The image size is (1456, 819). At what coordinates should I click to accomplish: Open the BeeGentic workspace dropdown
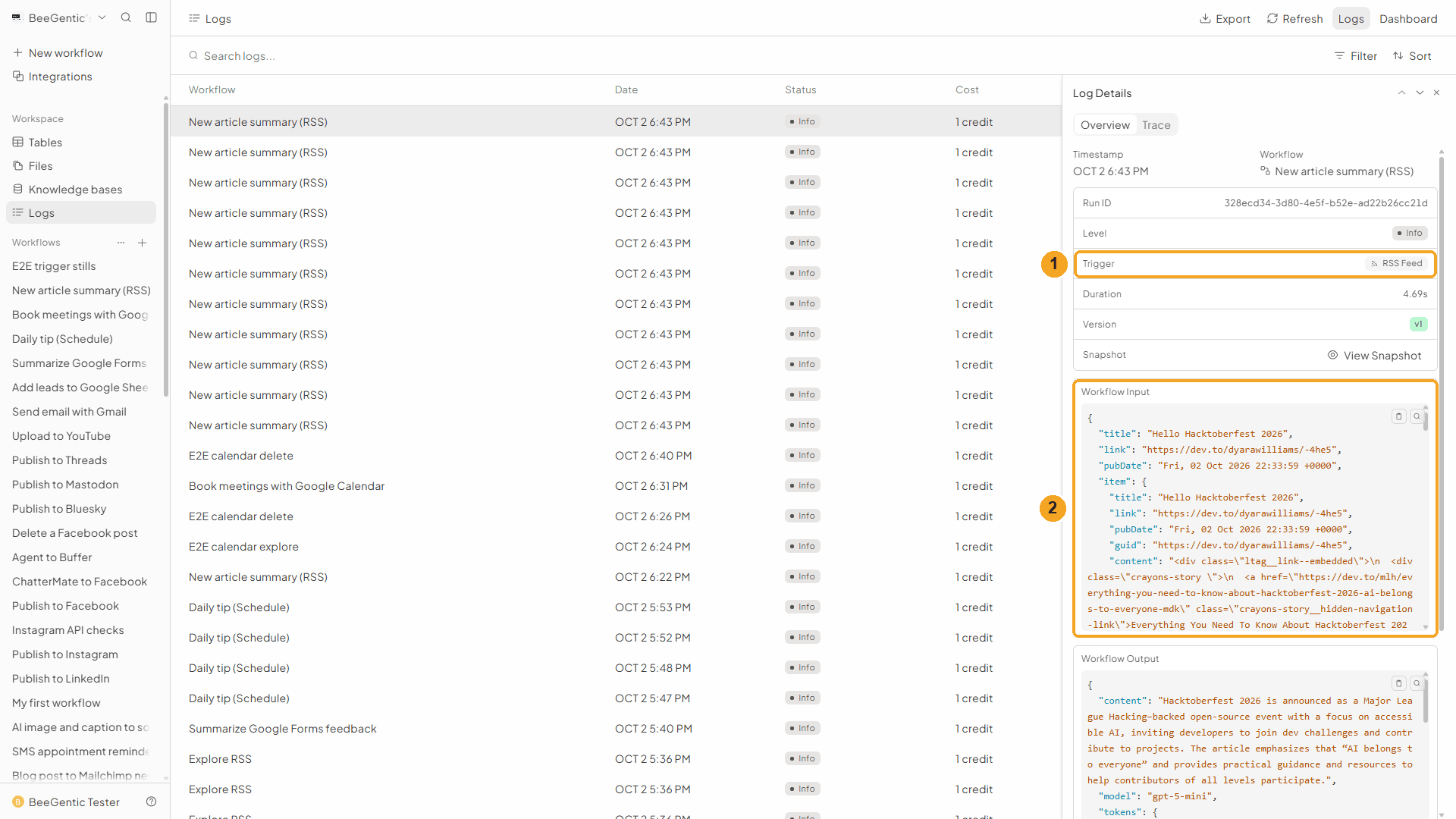[58, 17]
